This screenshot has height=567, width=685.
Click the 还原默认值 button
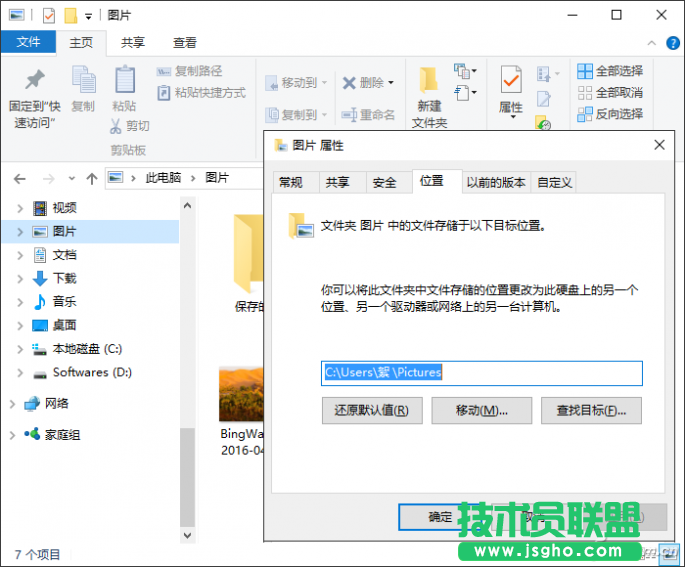[372, 410]
